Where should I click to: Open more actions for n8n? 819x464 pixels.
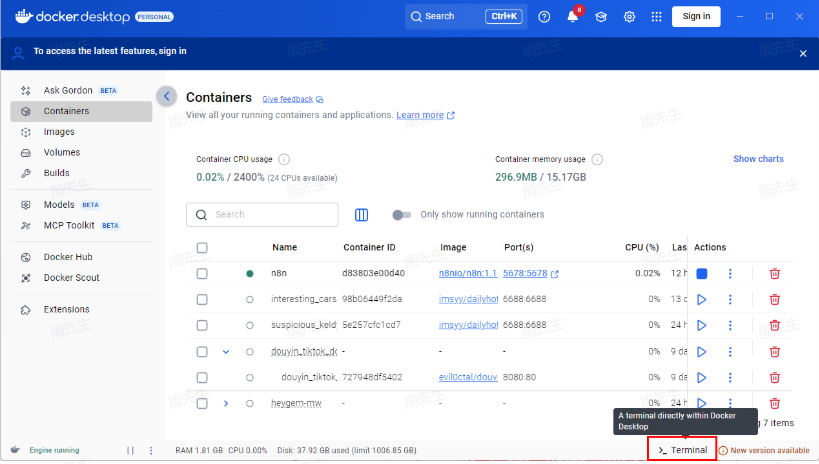(730, 273)
